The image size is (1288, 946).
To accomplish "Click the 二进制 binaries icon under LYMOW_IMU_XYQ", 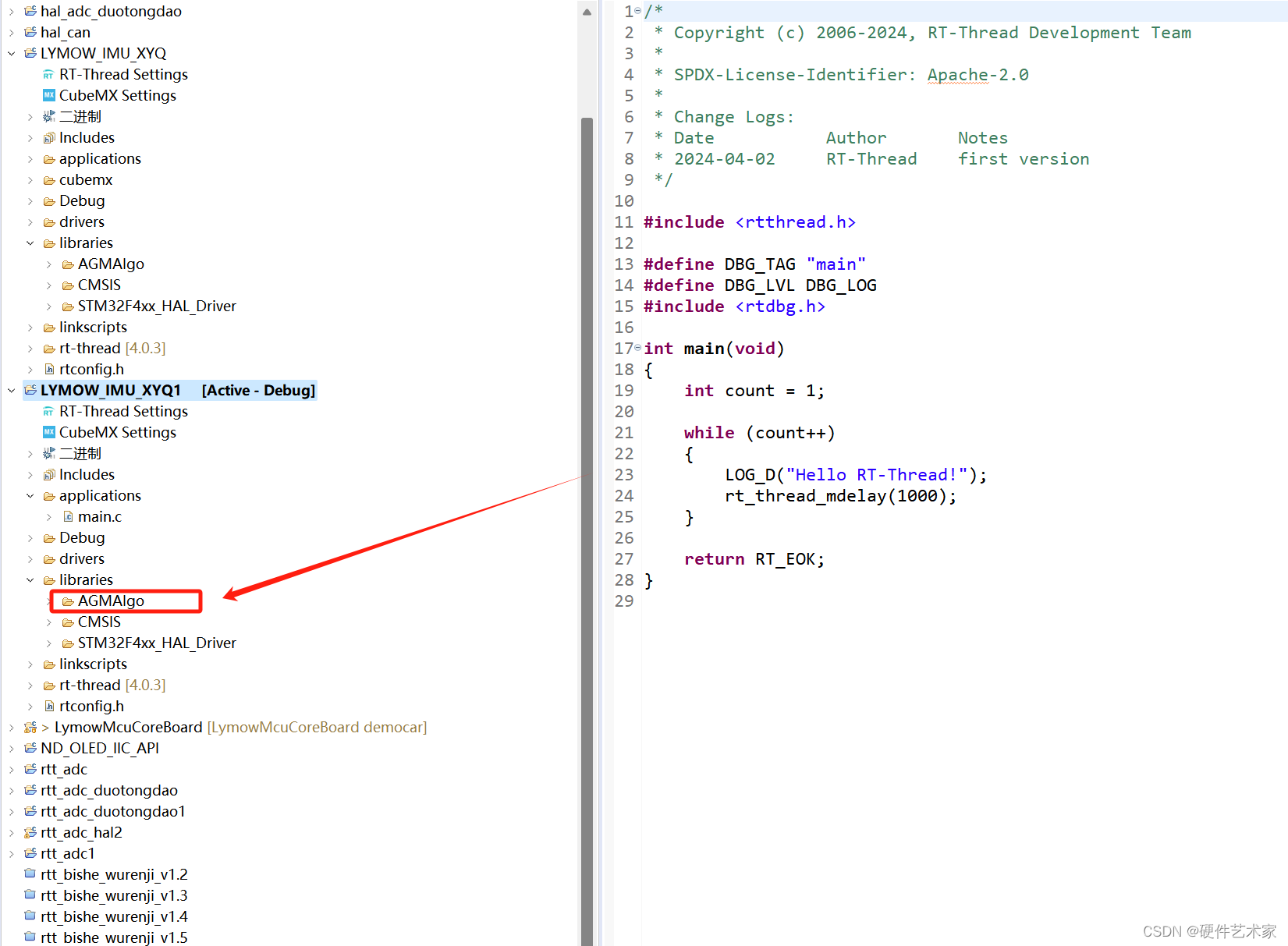I will coord(49,116).
